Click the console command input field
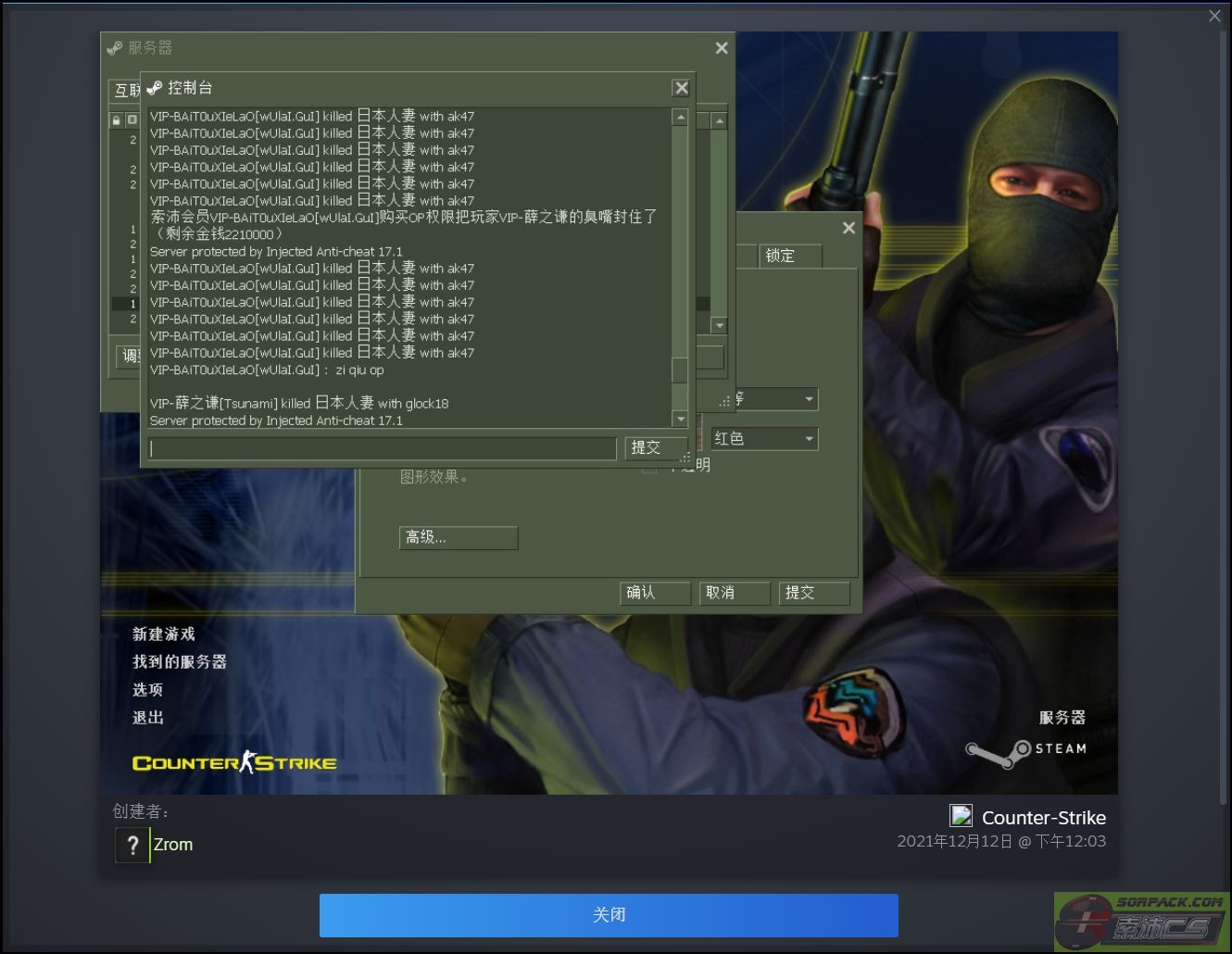 click(x=382, y=448)
